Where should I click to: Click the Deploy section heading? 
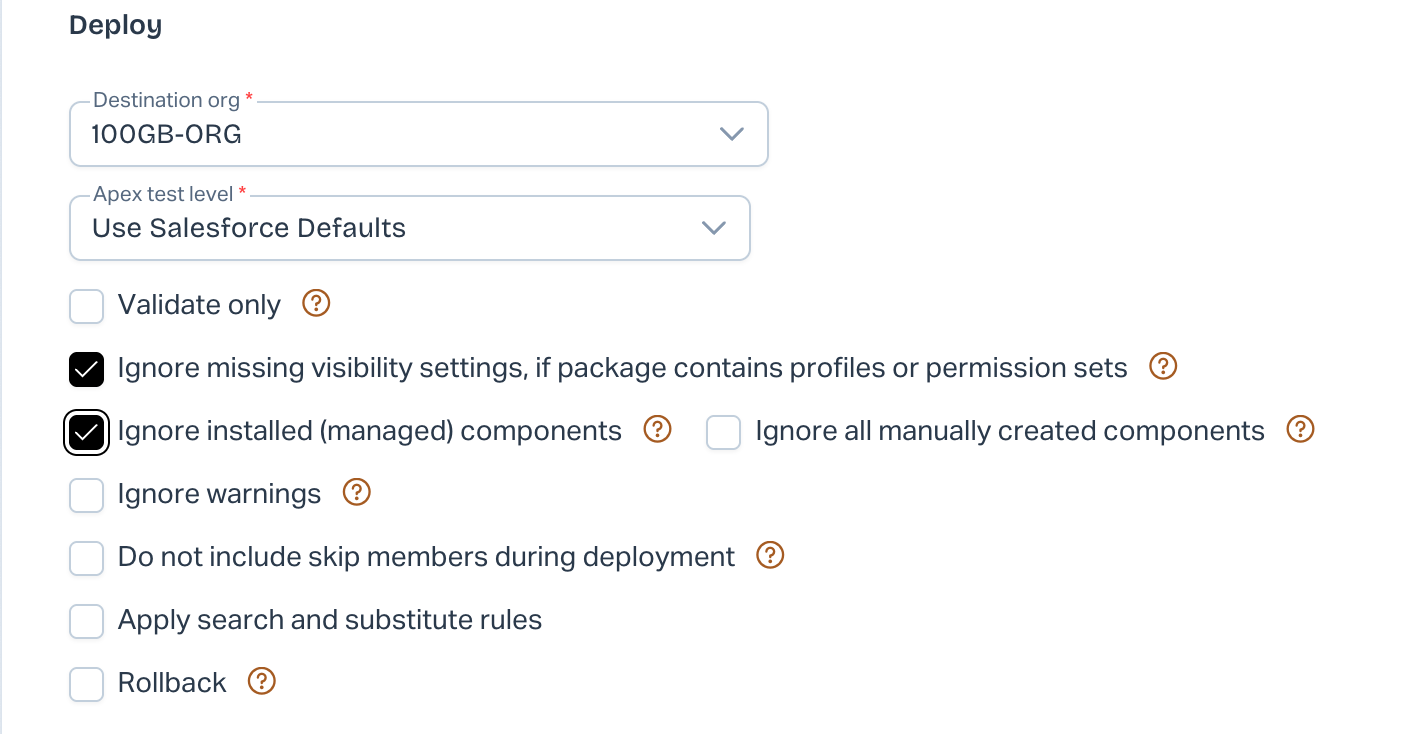pyautogui.click(x=115, y=26)
